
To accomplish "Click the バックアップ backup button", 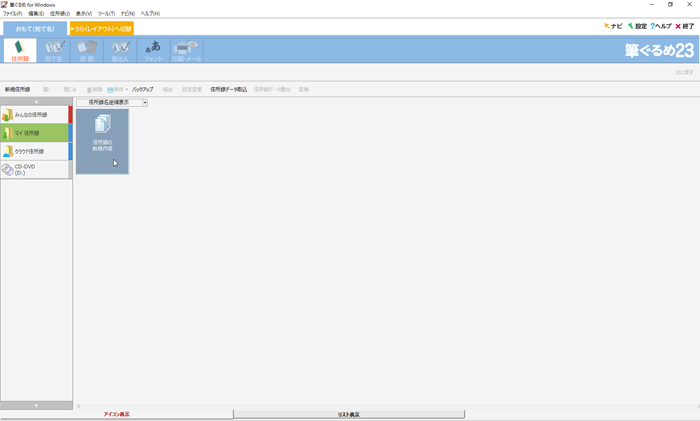I will [x=142, y=90].
